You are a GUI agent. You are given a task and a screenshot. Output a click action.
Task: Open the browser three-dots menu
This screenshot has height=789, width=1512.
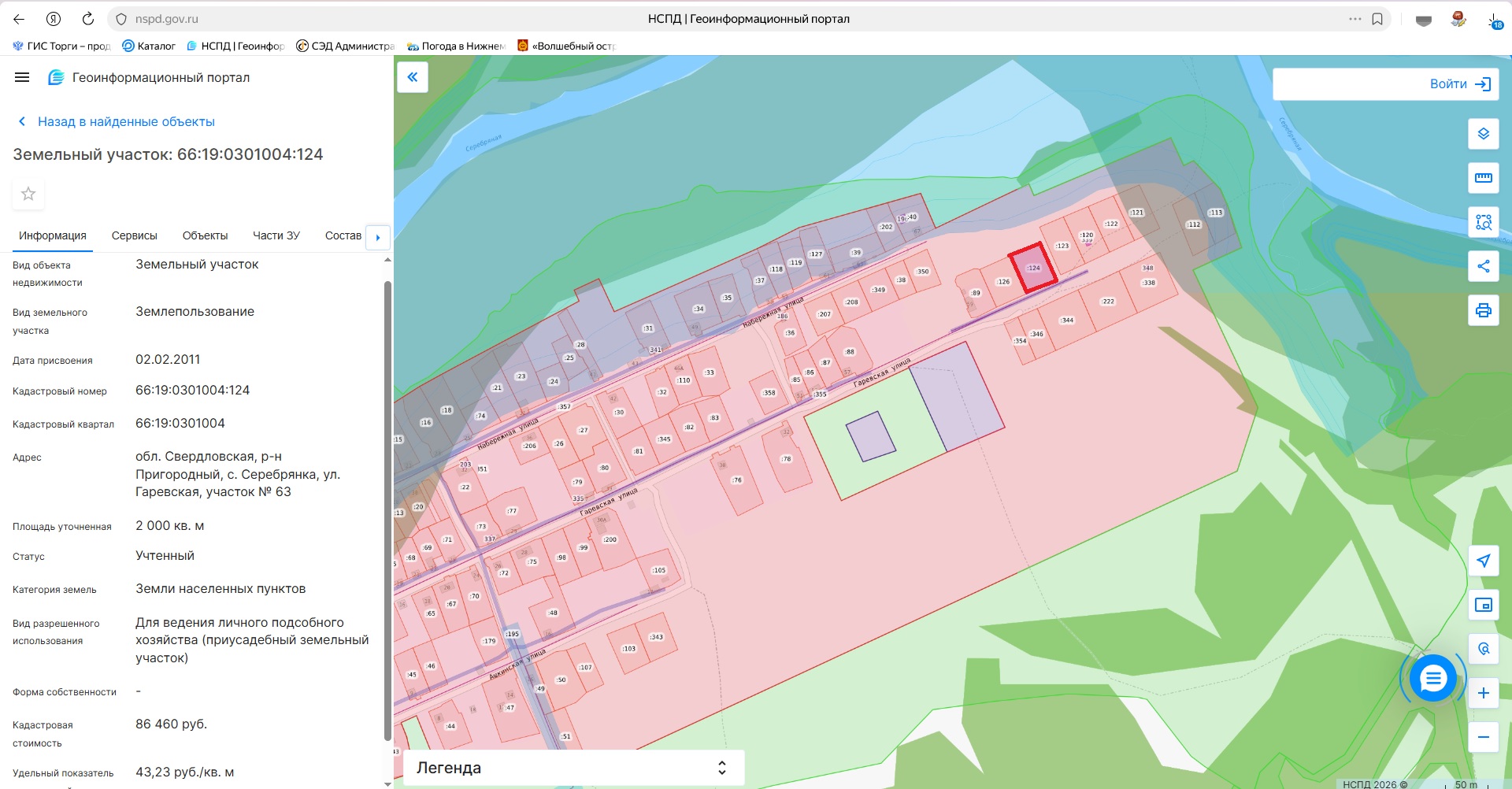(1355, 19)
